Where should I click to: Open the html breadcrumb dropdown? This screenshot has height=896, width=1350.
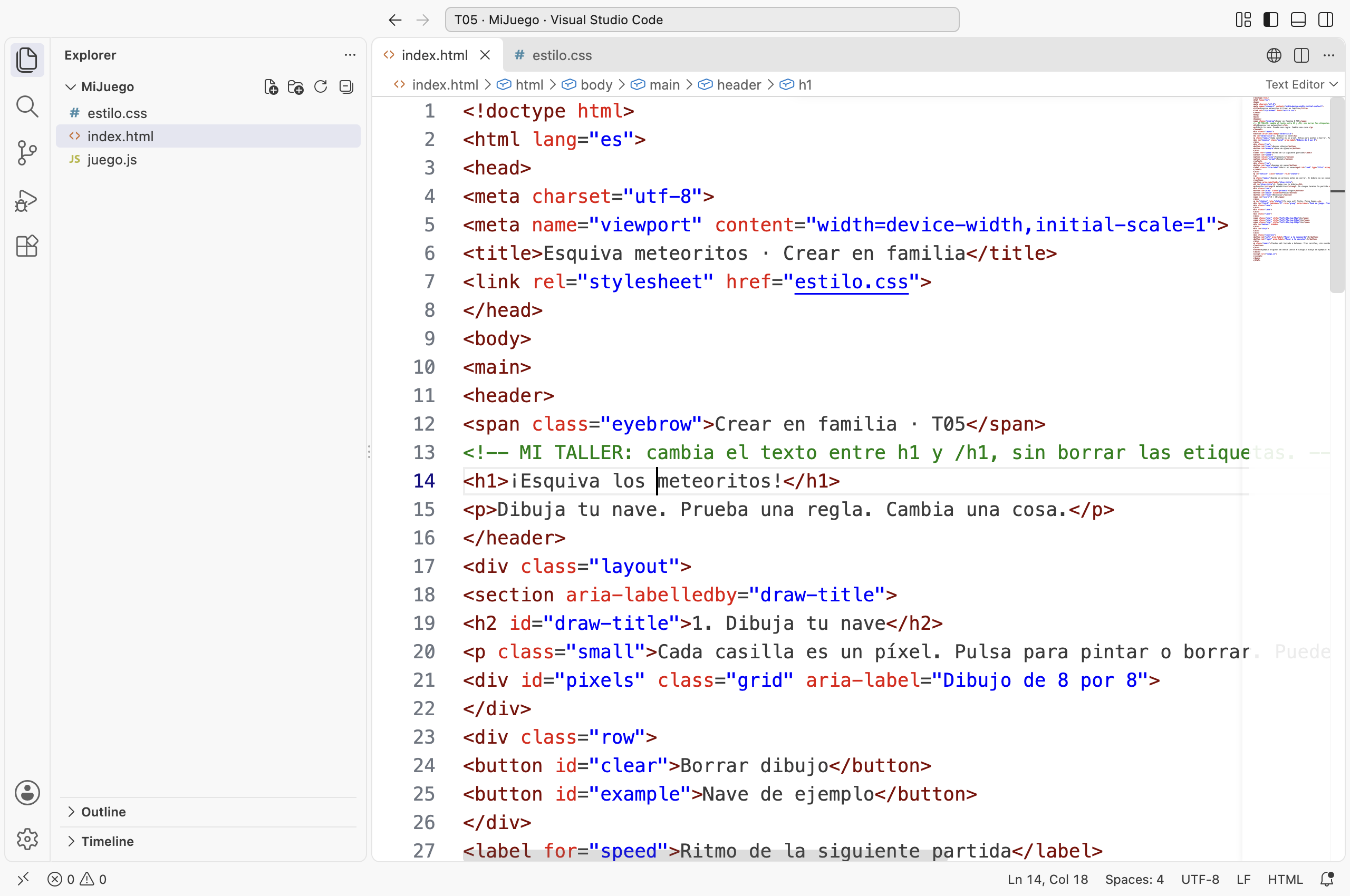pyautogui.click(x=520, y=84)
